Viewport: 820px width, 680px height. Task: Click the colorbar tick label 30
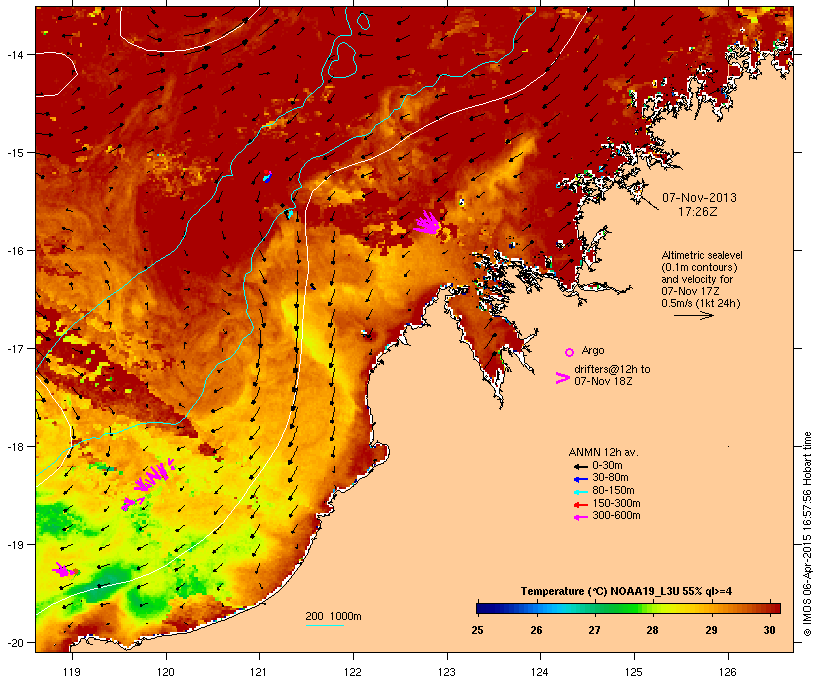[769, 630]
